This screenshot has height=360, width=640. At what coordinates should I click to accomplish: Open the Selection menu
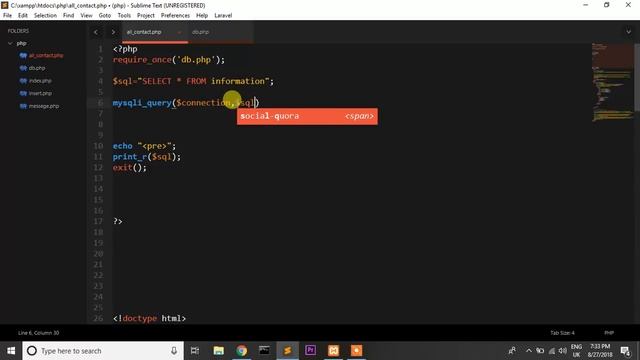click(x=45, y=16)
